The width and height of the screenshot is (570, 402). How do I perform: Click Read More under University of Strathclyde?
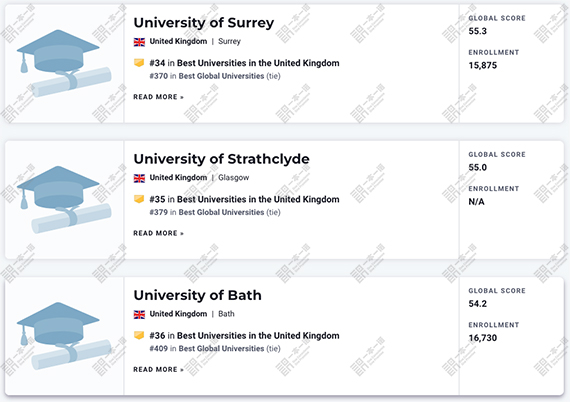click(158, 233)
